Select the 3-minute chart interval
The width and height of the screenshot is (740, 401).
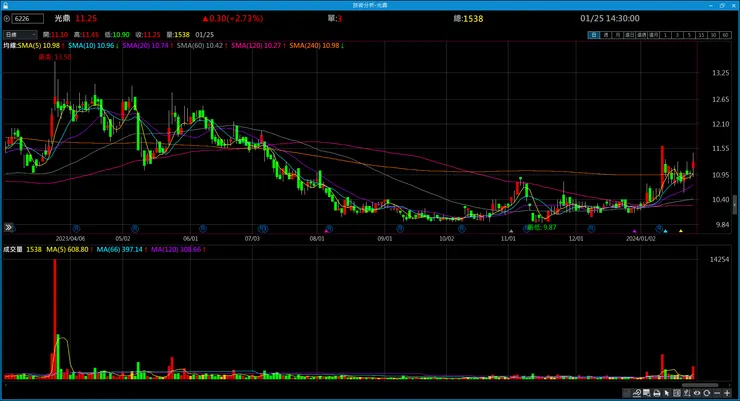click(x=677, y=35)
